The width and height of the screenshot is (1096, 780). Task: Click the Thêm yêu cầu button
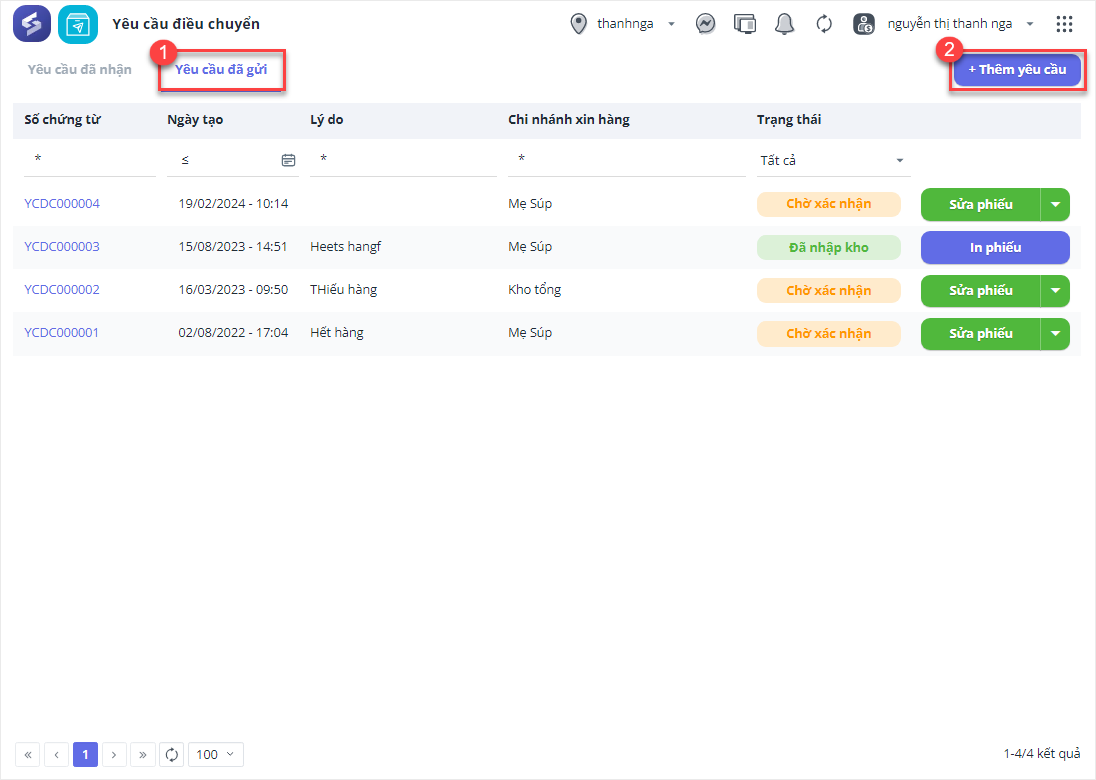pos(1017,70)
